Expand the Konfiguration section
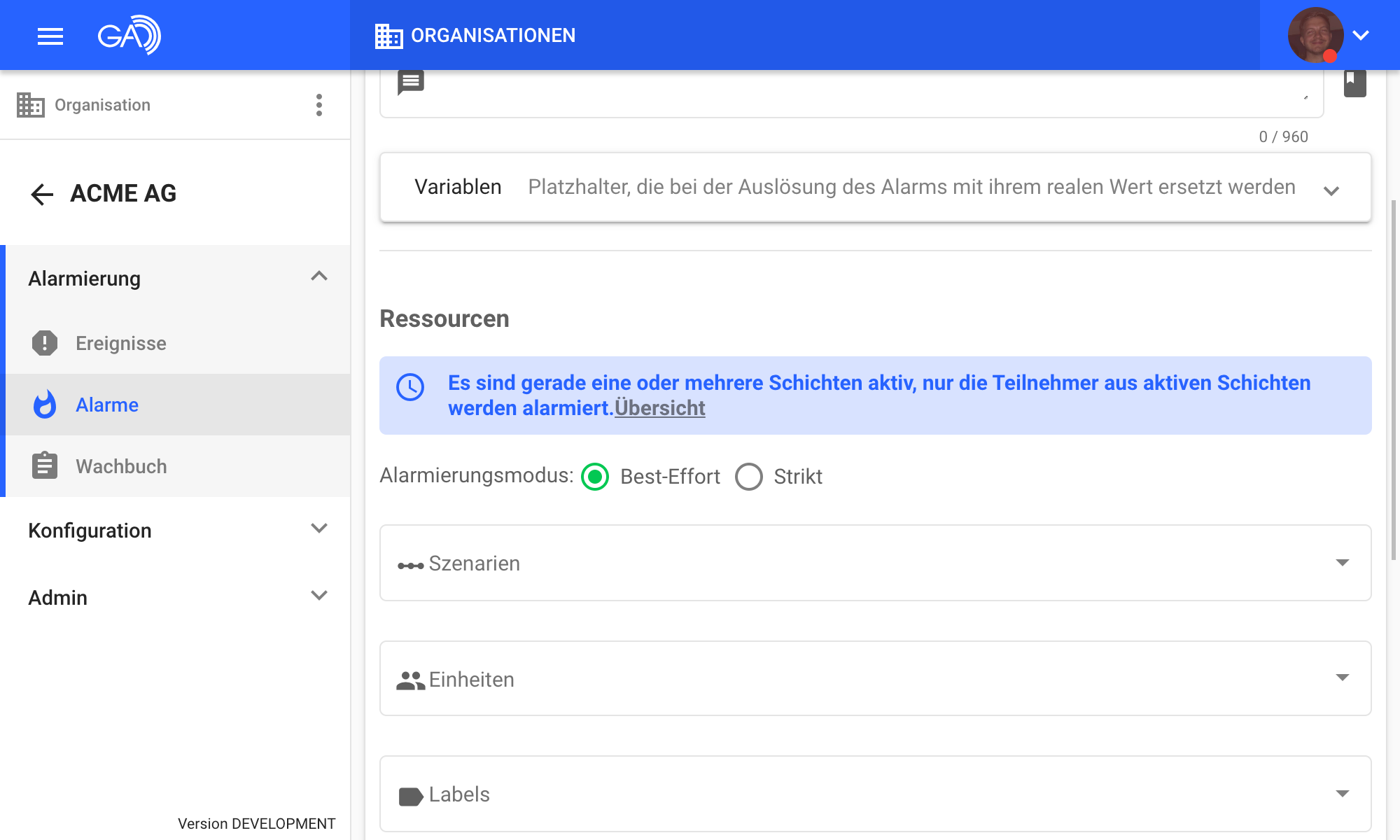Image resolution: width=1400 pixels, height=840 pixels. 319,528
